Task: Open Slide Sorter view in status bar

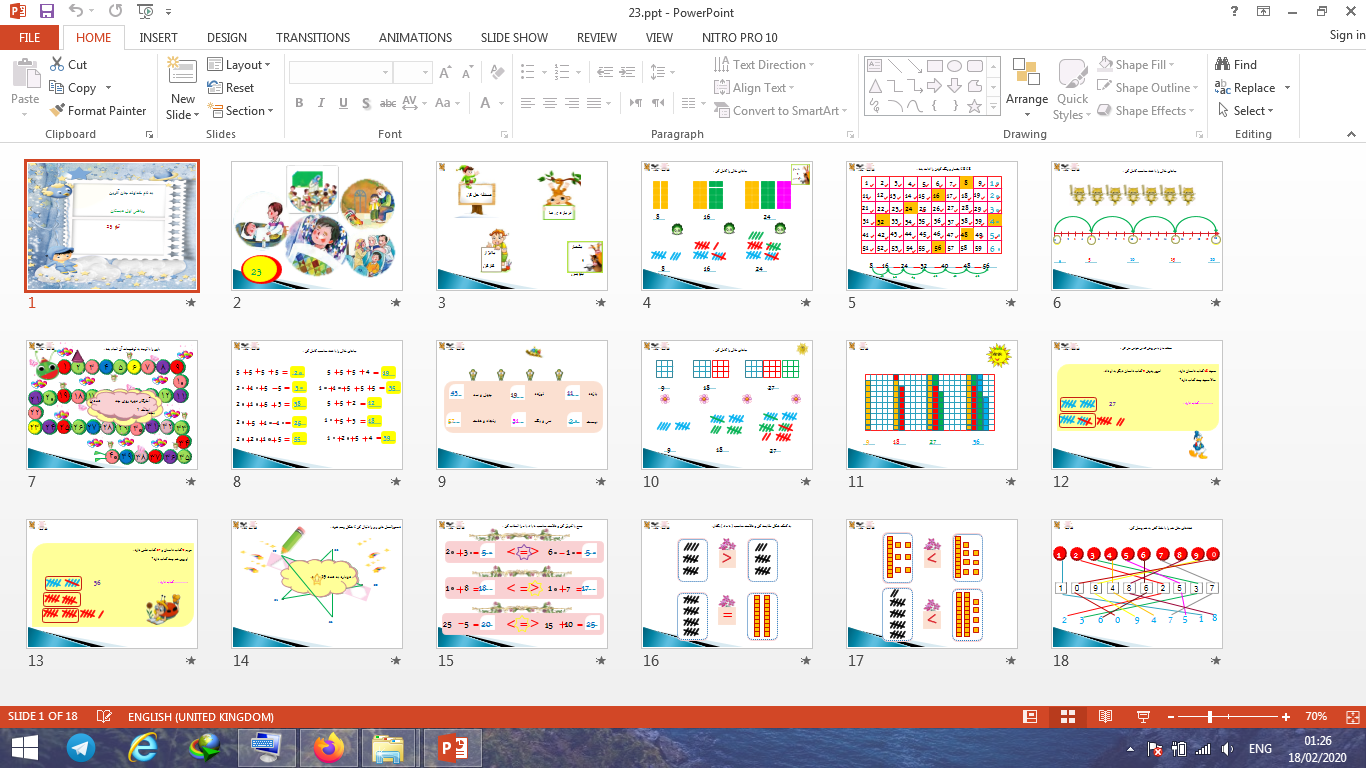Action: pyautogui.click(x=1067, y=717)
